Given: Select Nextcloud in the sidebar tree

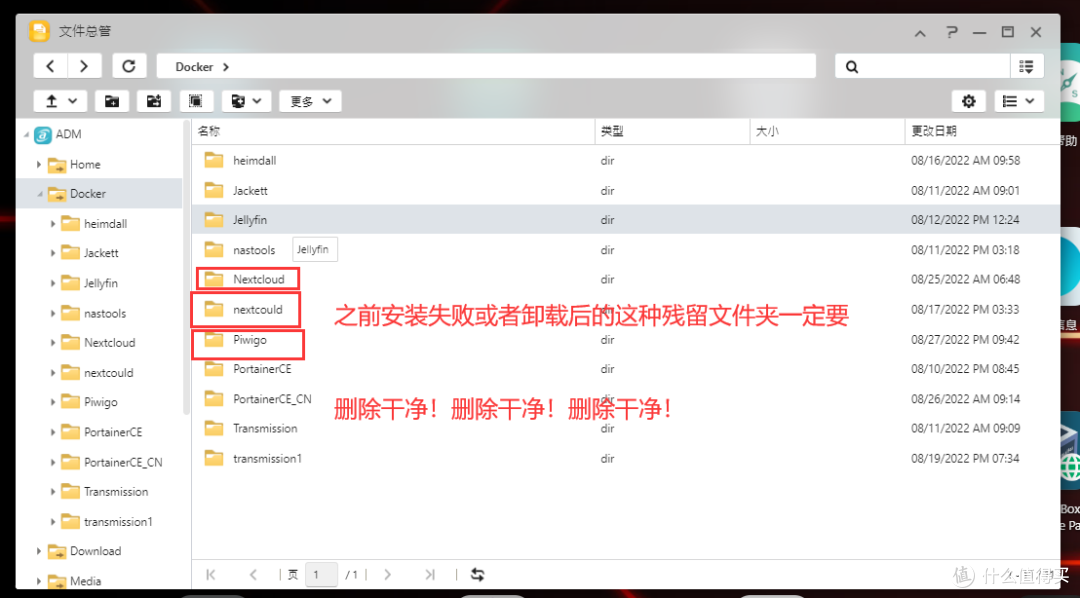Looking at the screenshot, I should 110,342.
